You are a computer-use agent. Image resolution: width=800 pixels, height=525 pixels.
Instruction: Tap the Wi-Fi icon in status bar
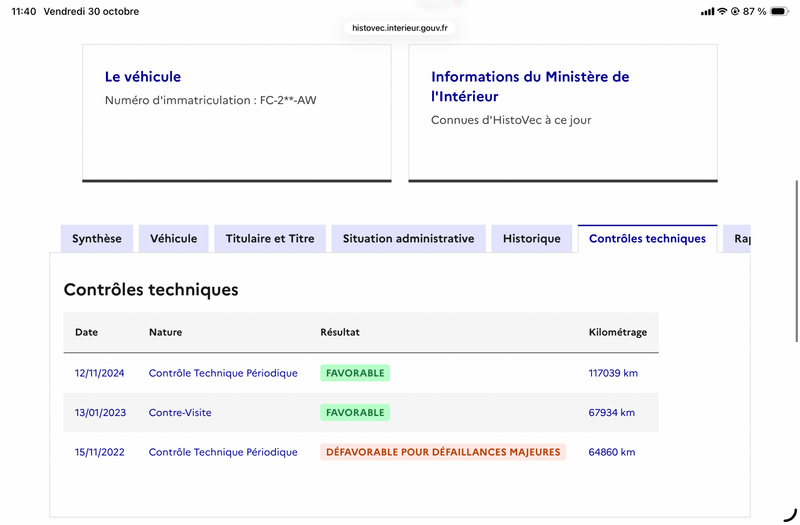click(722, 11)
